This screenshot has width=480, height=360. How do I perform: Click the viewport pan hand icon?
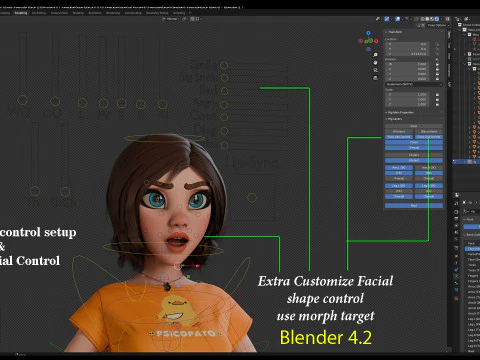point(376,62)
